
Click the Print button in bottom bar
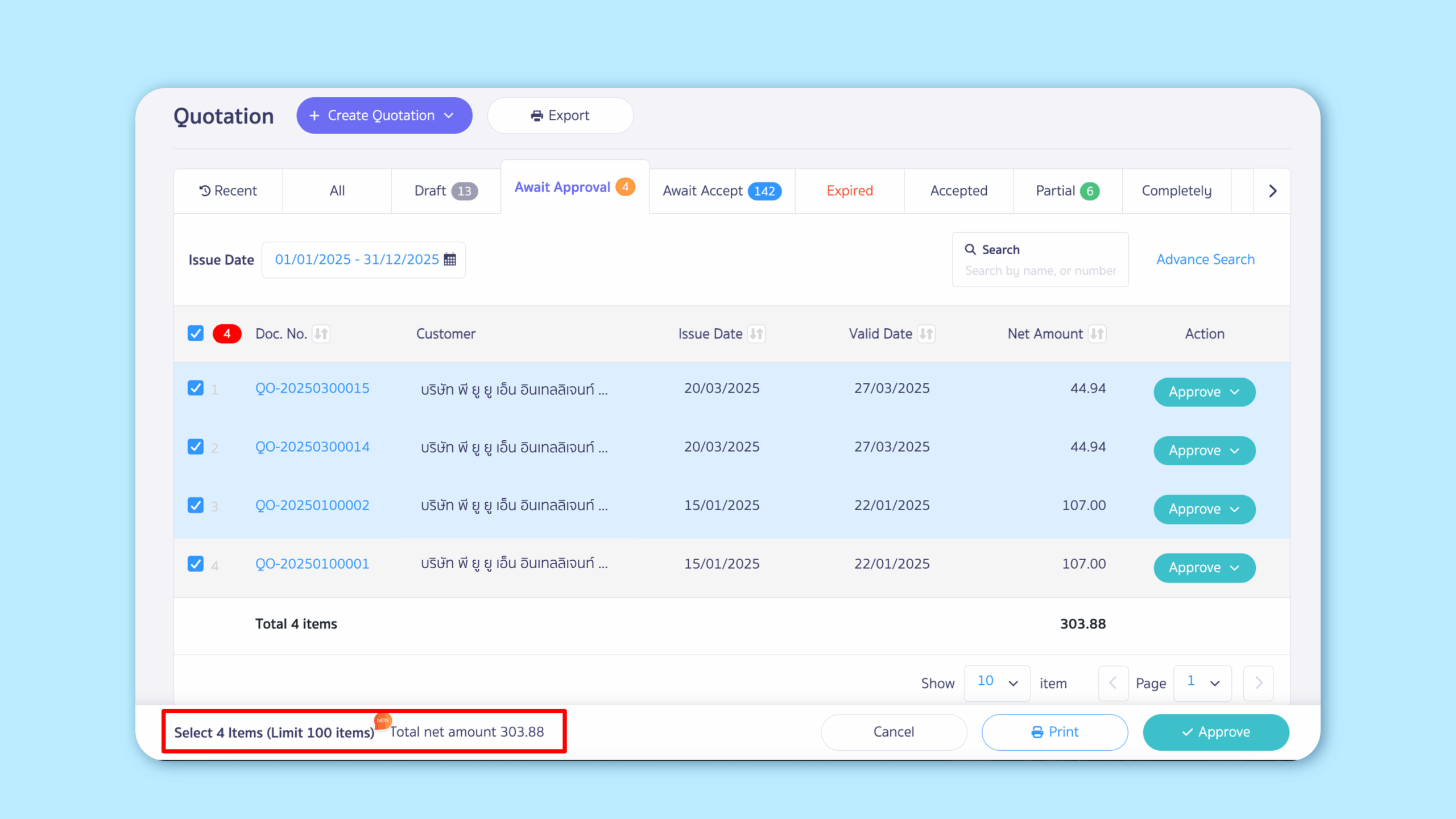click(1054, 732)
